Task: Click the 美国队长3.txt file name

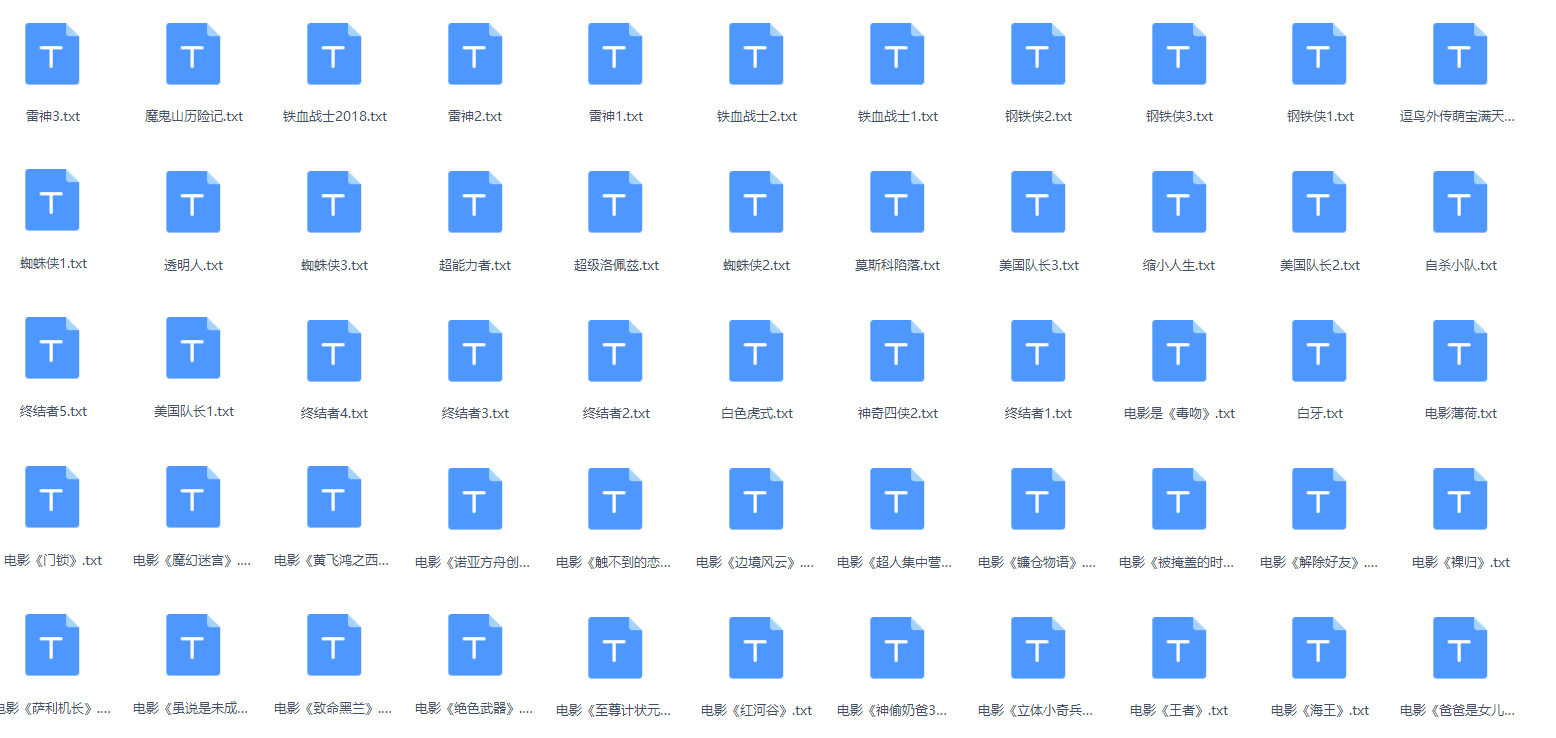Action: click(1038, 266)
